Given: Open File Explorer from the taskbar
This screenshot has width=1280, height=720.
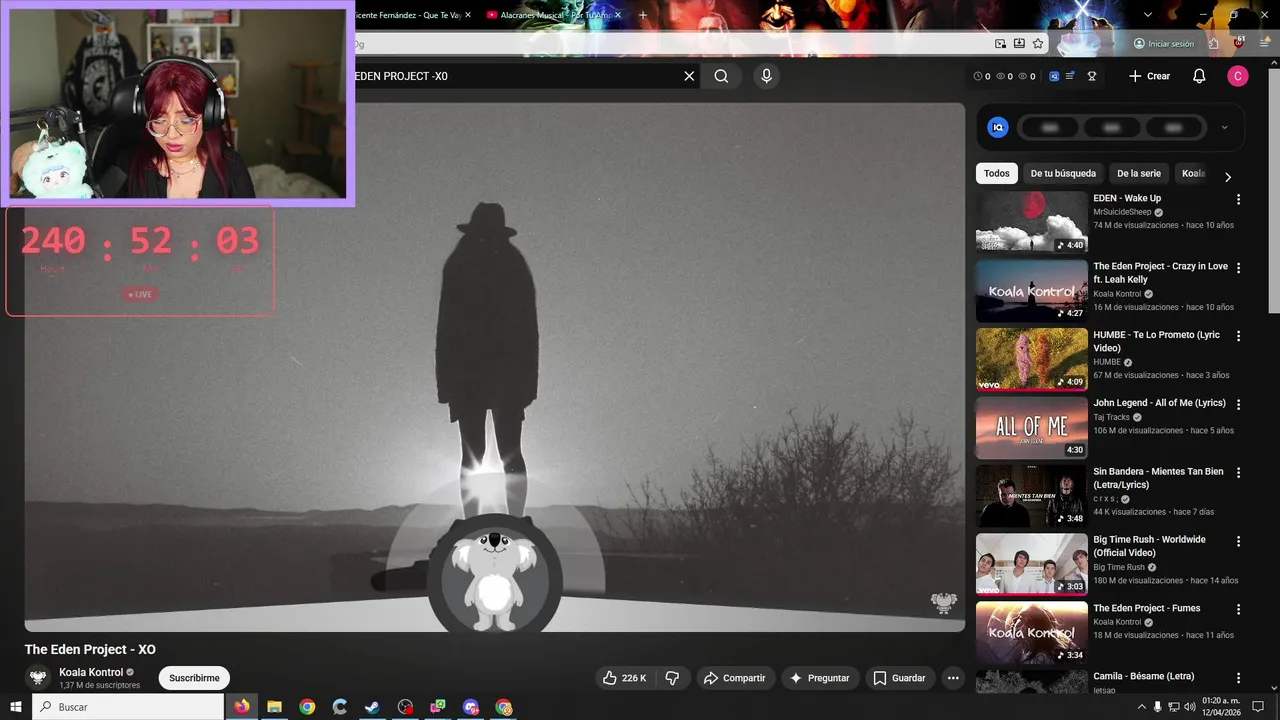Looking at the screenshot, I should [x=274, y=707].
